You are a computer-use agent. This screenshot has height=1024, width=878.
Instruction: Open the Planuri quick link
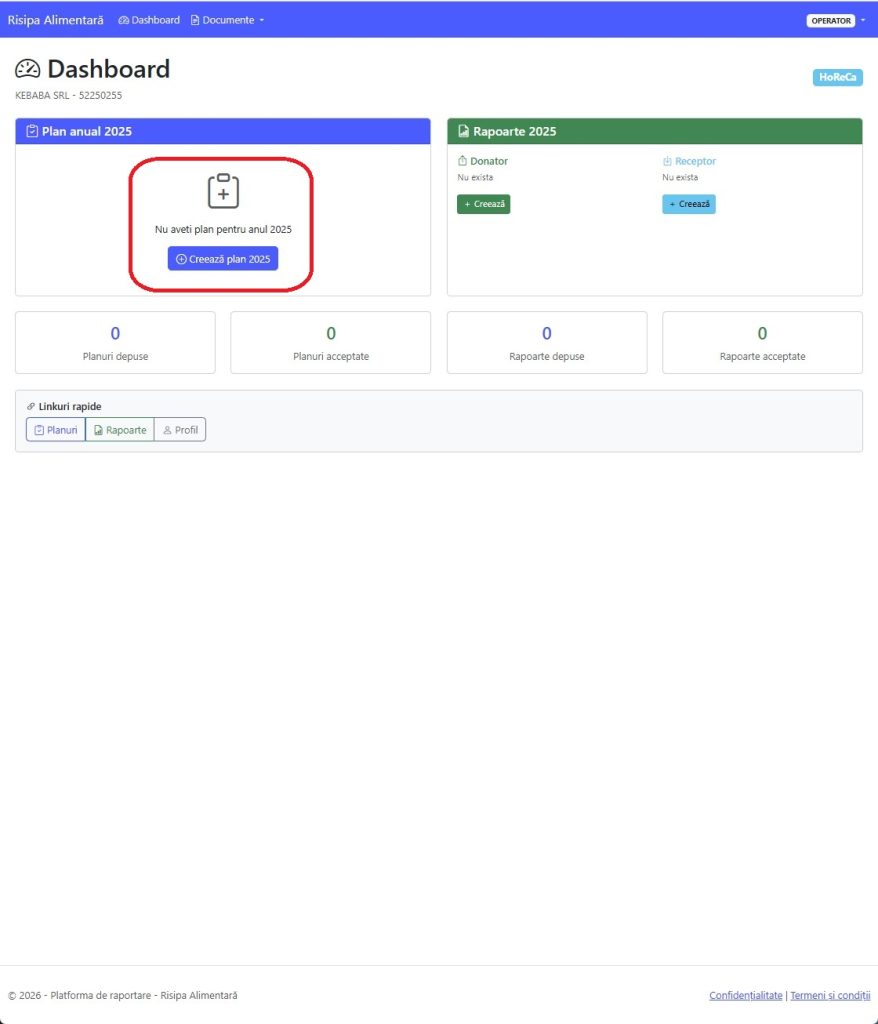56,430
